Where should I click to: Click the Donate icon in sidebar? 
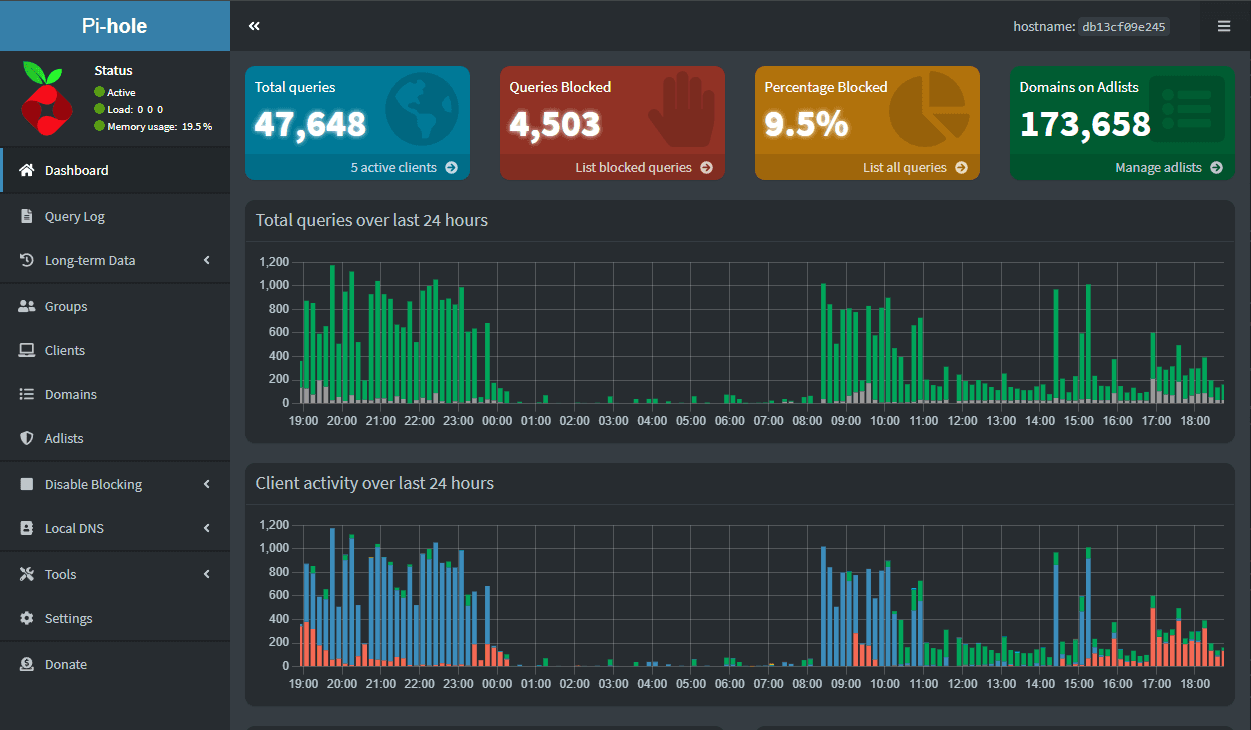click(x=27, y=664)
